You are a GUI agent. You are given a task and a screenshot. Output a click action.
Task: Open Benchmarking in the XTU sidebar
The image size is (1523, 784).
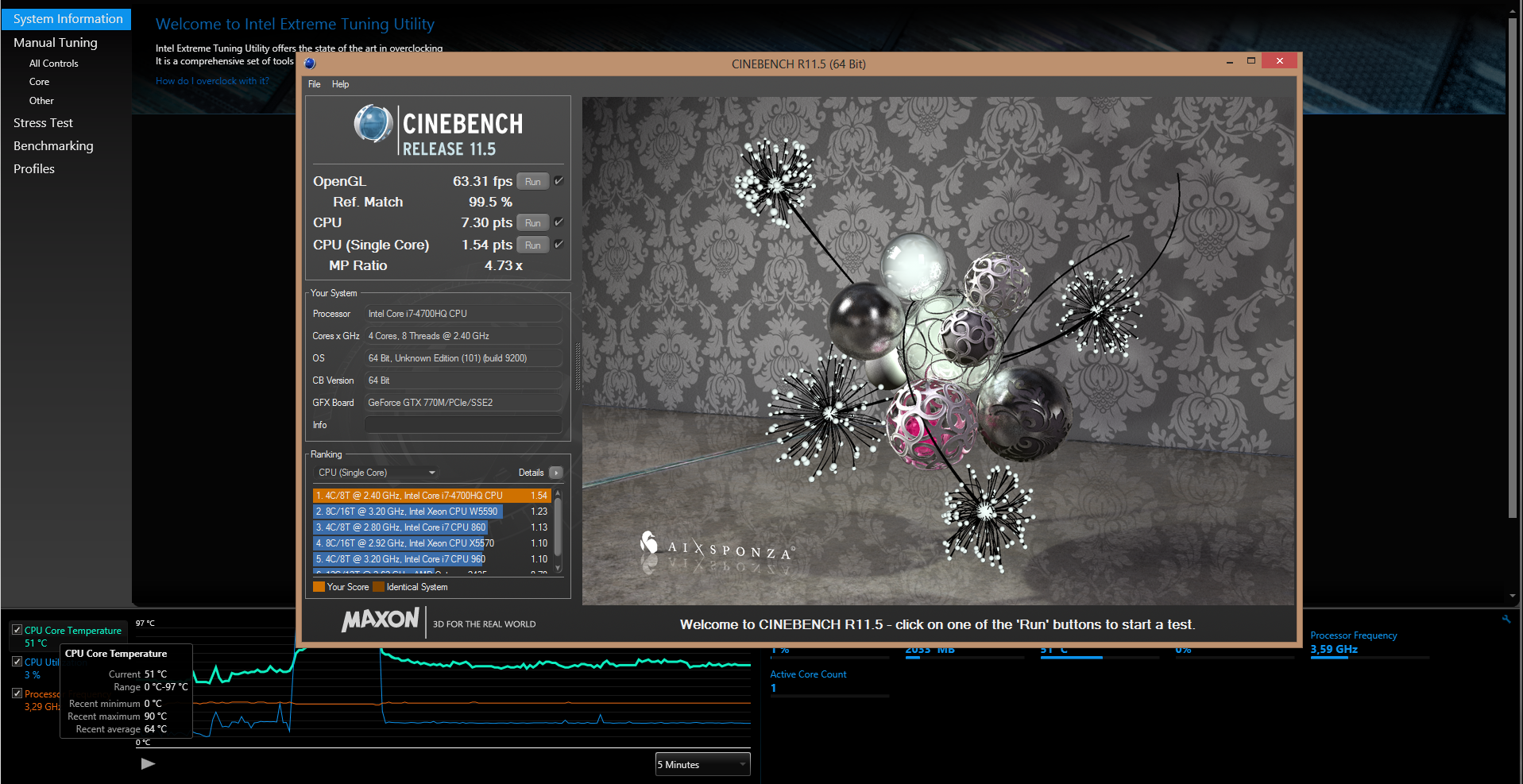(x=53, y=146)
